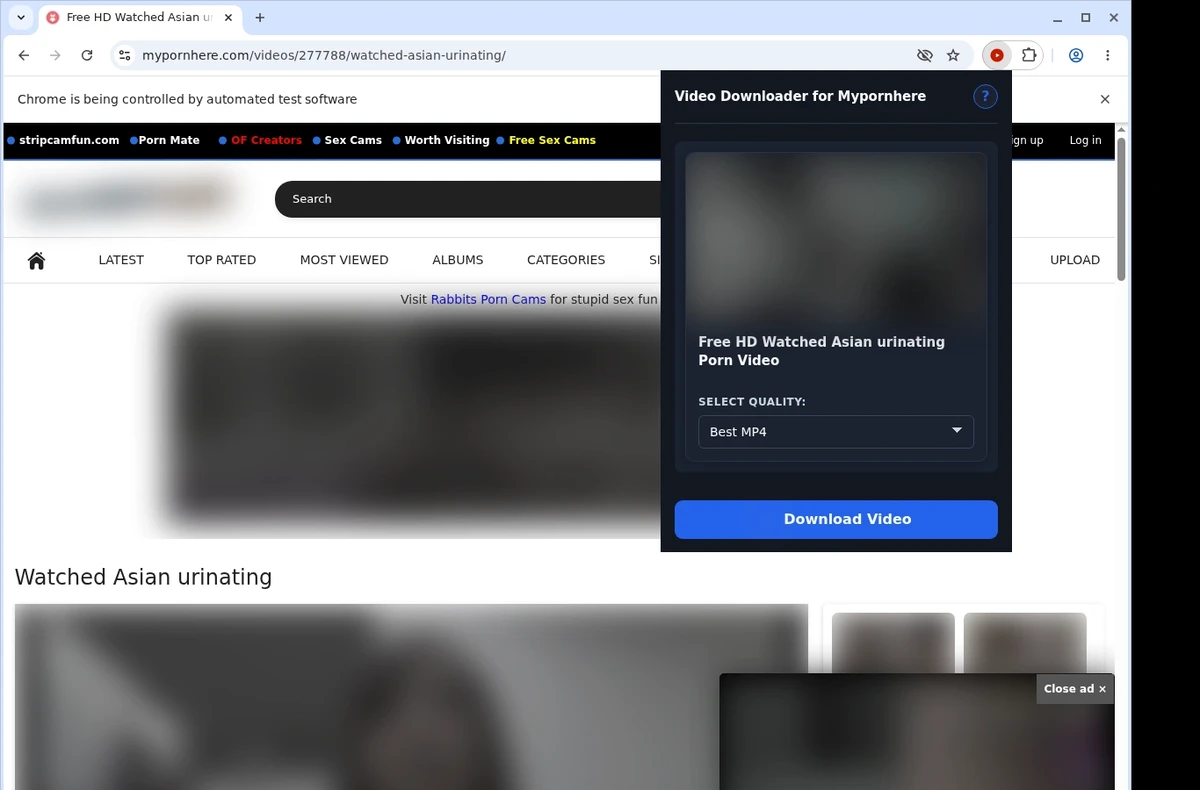Open a new browser tab
The height and width of the screenshot is (790, 1200).
(260, 17)
